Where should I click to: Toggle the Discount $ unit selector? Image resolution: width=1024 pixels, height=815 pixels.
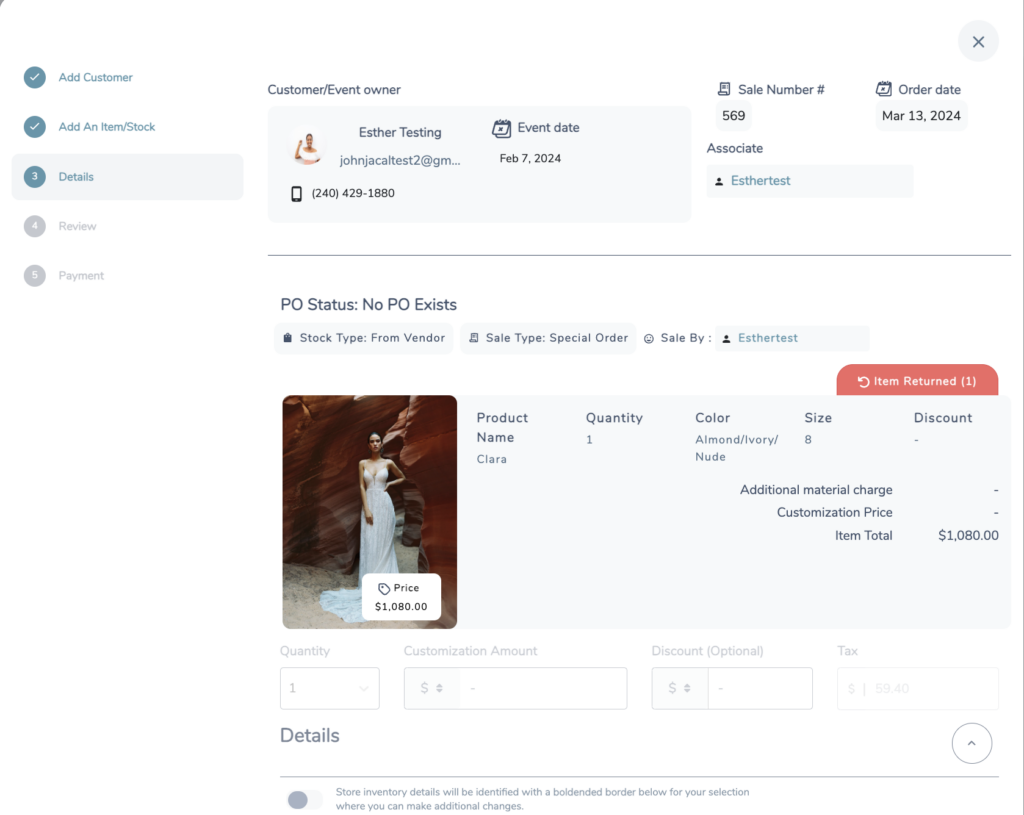pos(680,688)
